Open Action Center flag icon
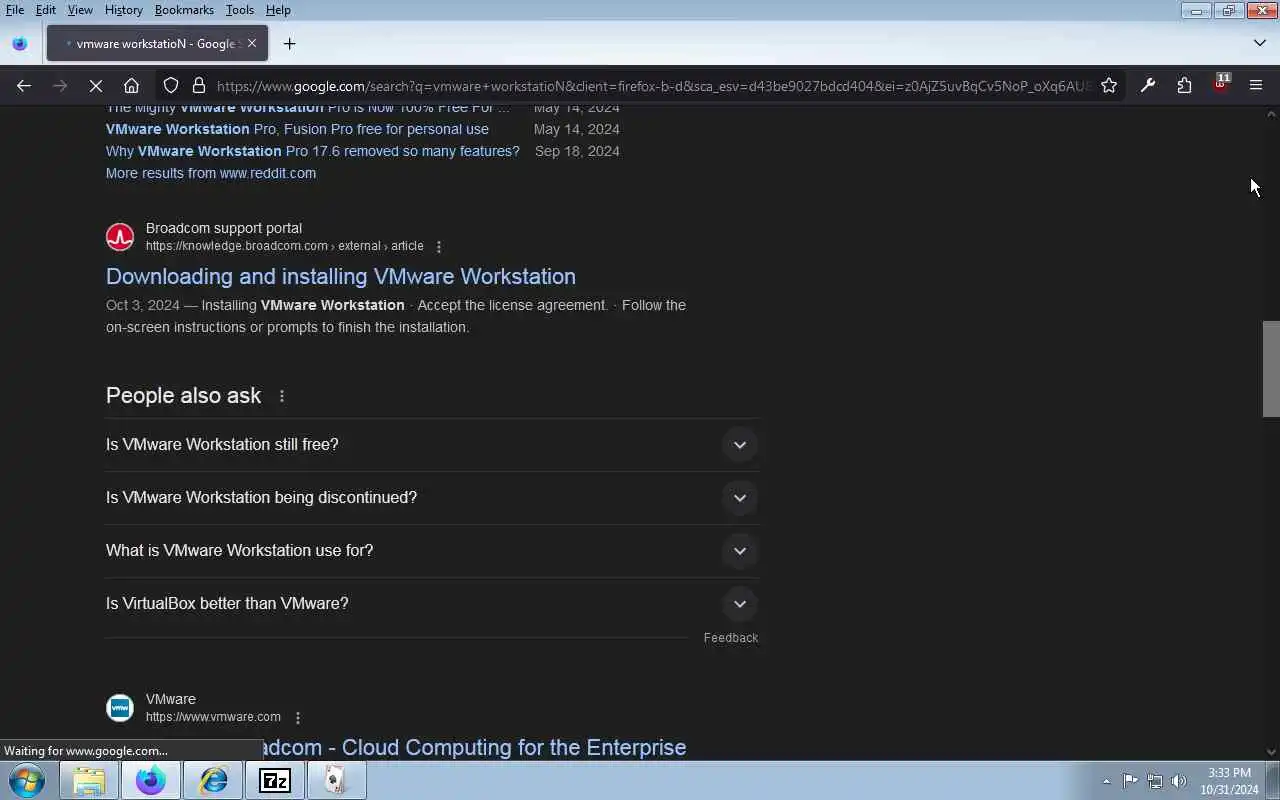Viewport: 1280px width, 800px height. coord(1130,781)
